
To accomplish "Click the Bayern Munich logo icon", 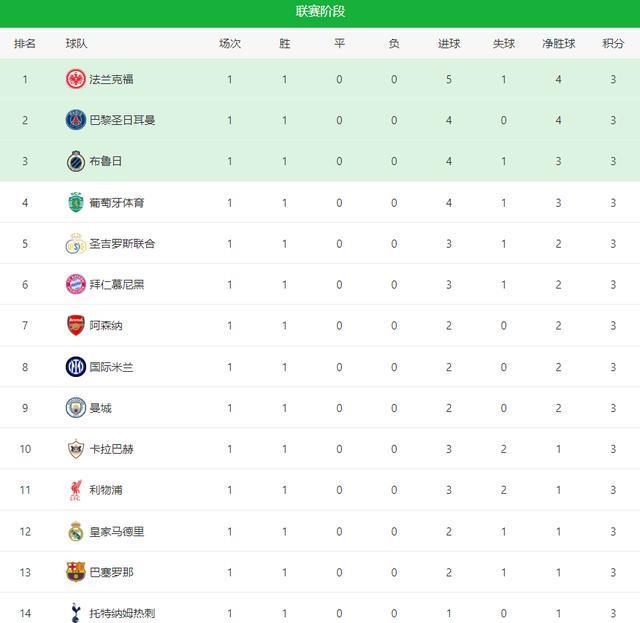I will click(x=76, y=284).
